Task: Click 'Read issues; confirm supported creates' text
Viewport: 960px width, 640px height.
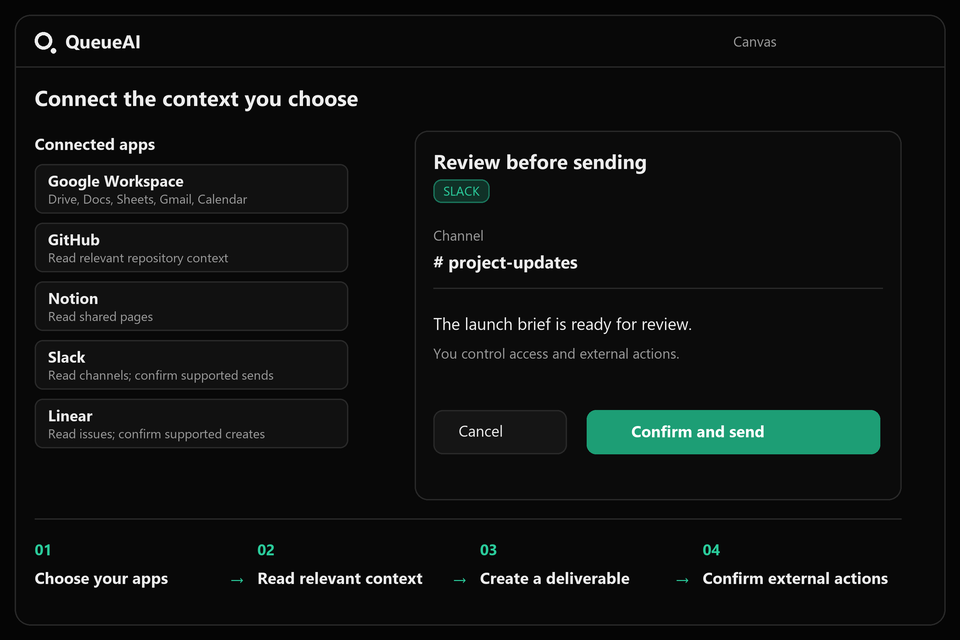Action: tap(156, 434)
